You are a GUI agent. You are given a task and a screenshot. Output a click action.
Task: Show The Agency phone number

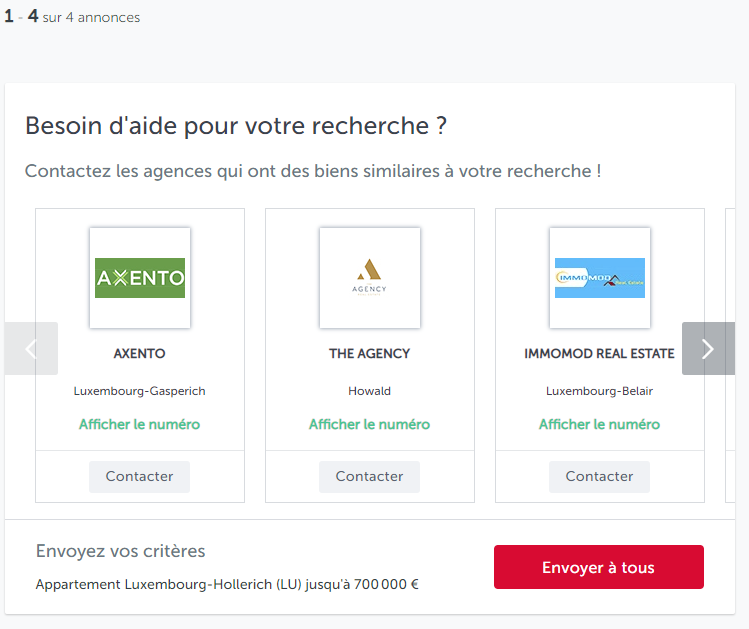click(x=369, y=424)
